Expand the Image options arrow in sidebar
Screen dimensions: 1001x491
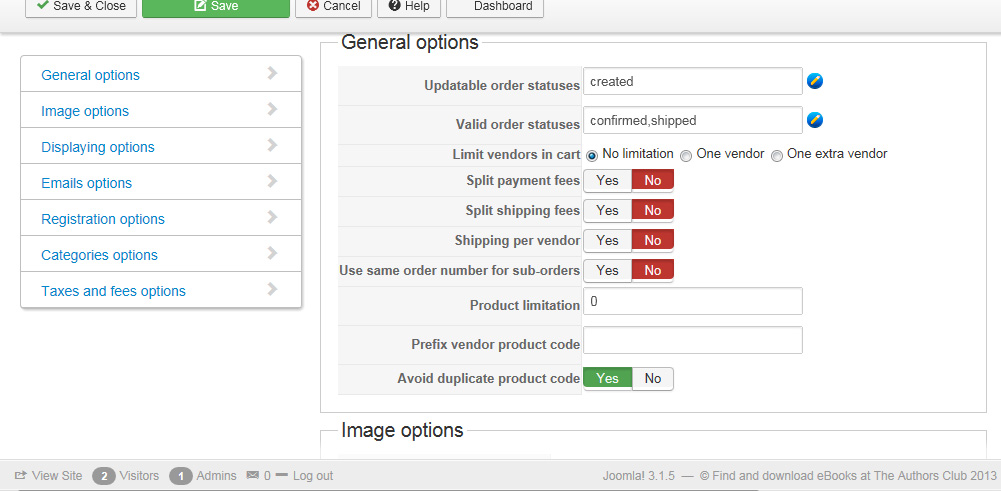(272, 110)
